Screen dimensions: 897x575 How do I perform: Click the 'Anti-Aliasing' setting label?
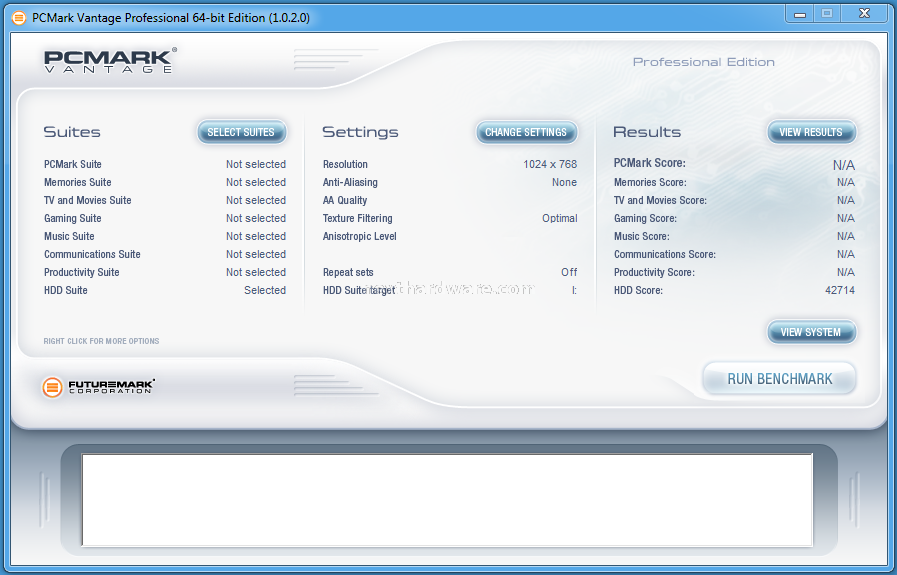point(350,183)
